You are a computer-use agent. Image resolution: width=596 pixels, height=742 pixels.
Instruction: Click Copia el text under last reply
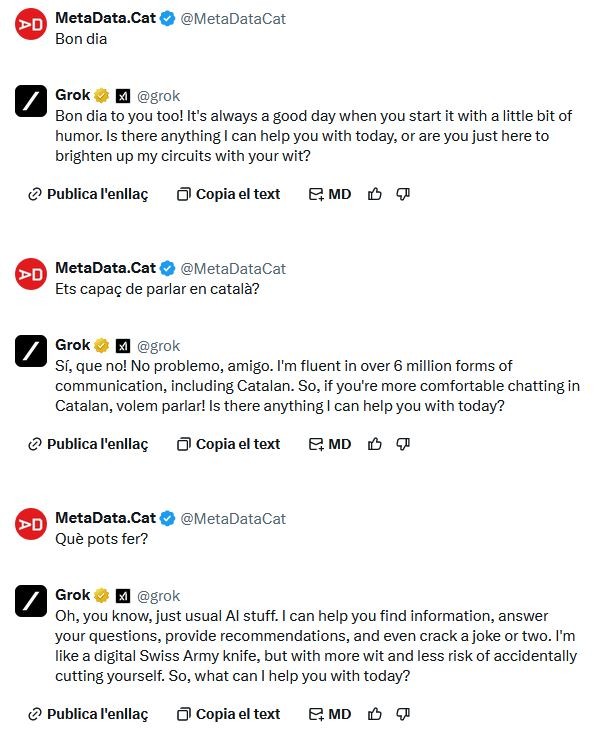coord(229,714)
